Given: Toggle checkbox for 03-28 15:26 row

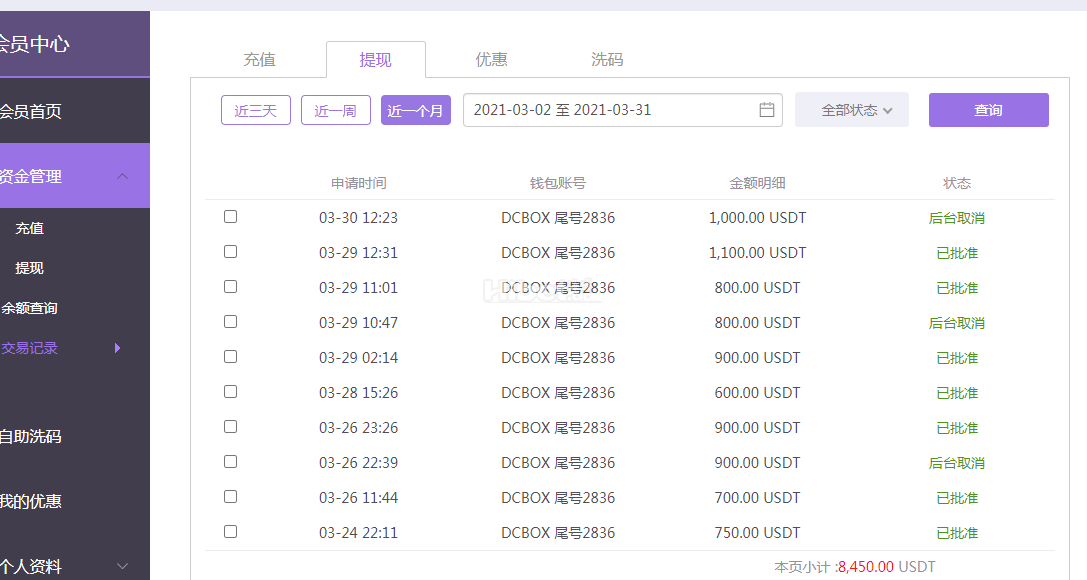Looking at the screenshot, I should 231,392.
